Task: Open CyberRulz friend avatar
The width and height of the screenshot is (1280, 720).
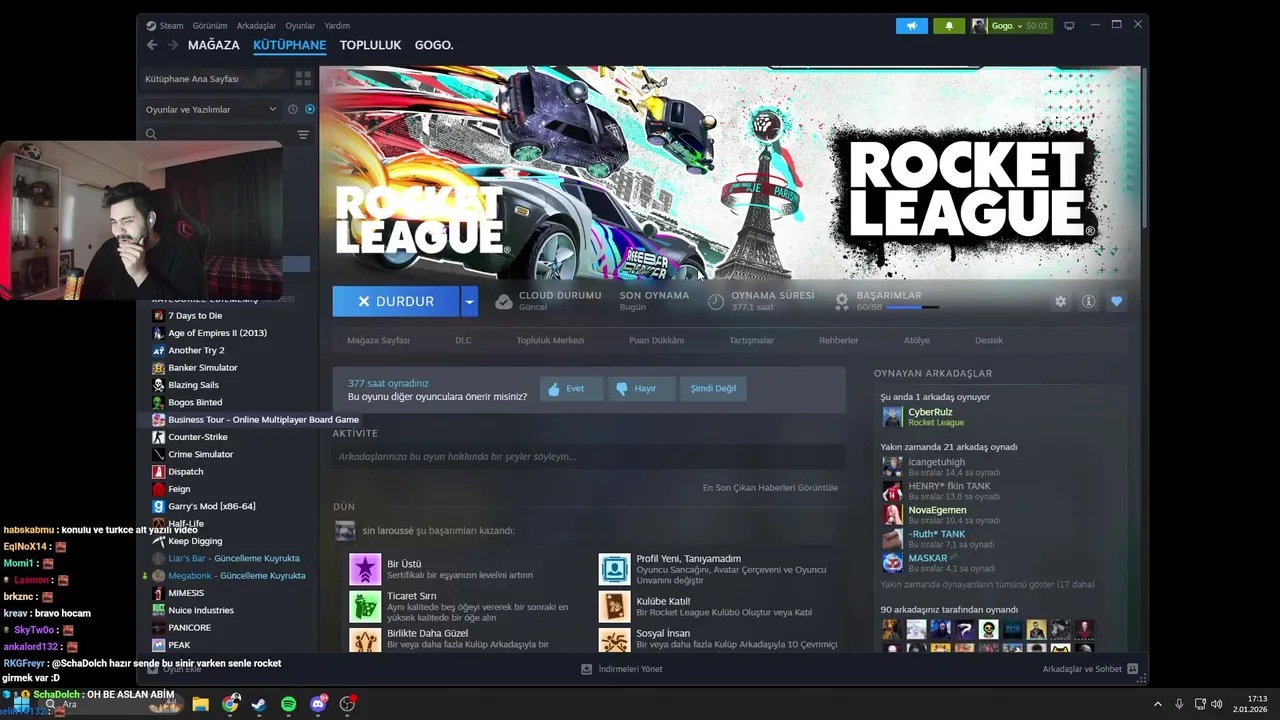Action: 892,417
